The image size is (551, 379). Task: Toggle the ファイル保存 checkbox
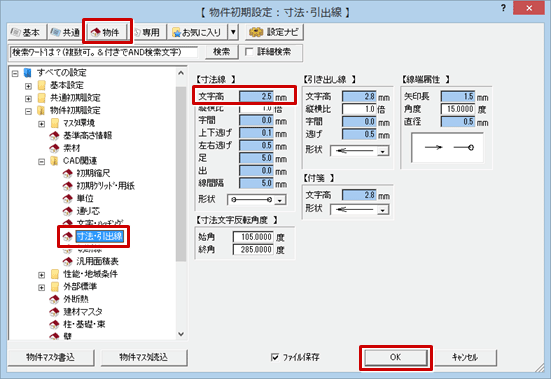click(x=275, y=357)
